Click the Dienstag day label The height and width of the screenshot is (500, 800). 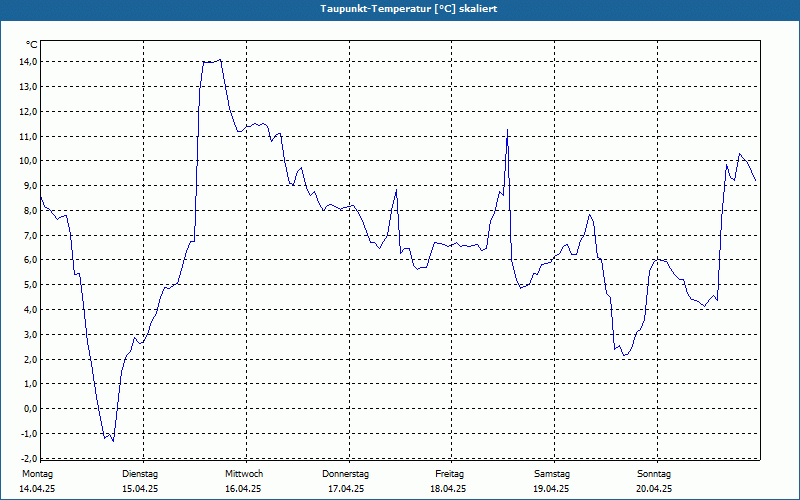[140, 474]
